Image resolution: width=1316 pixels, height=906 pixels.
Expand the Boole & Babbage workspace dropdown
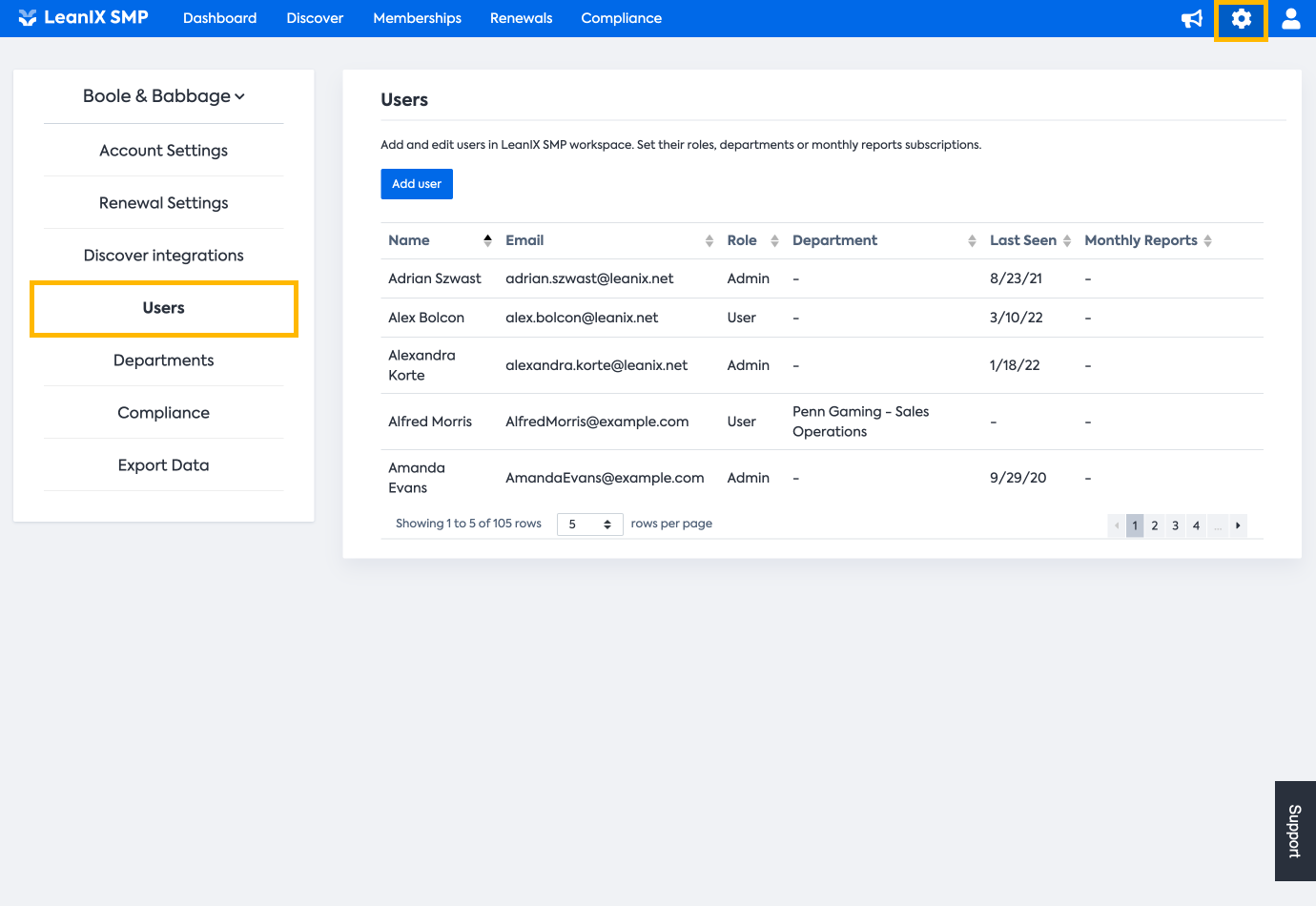click(164, 96)
